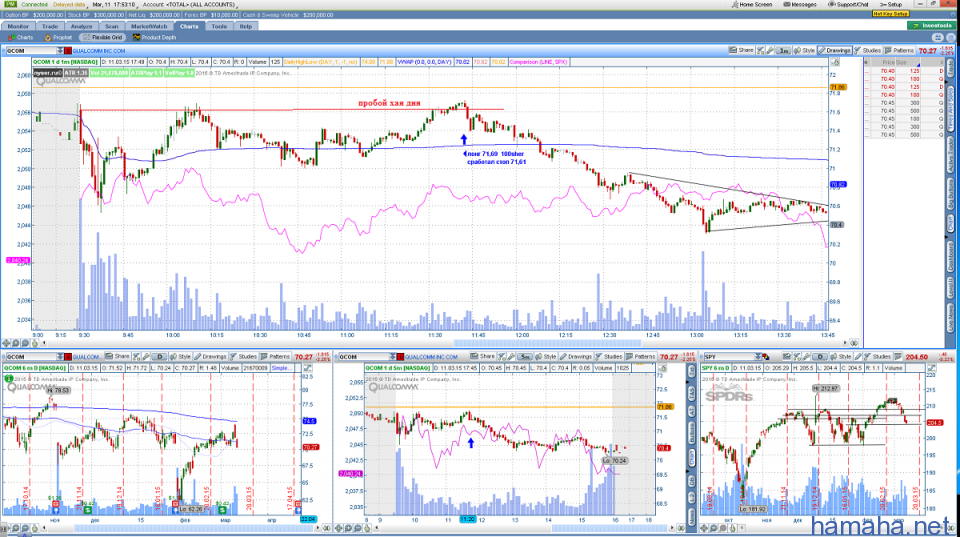Open the D timeframe selector in SPY chart
Viewport: 960px width, 537px height.
point(820,356)
